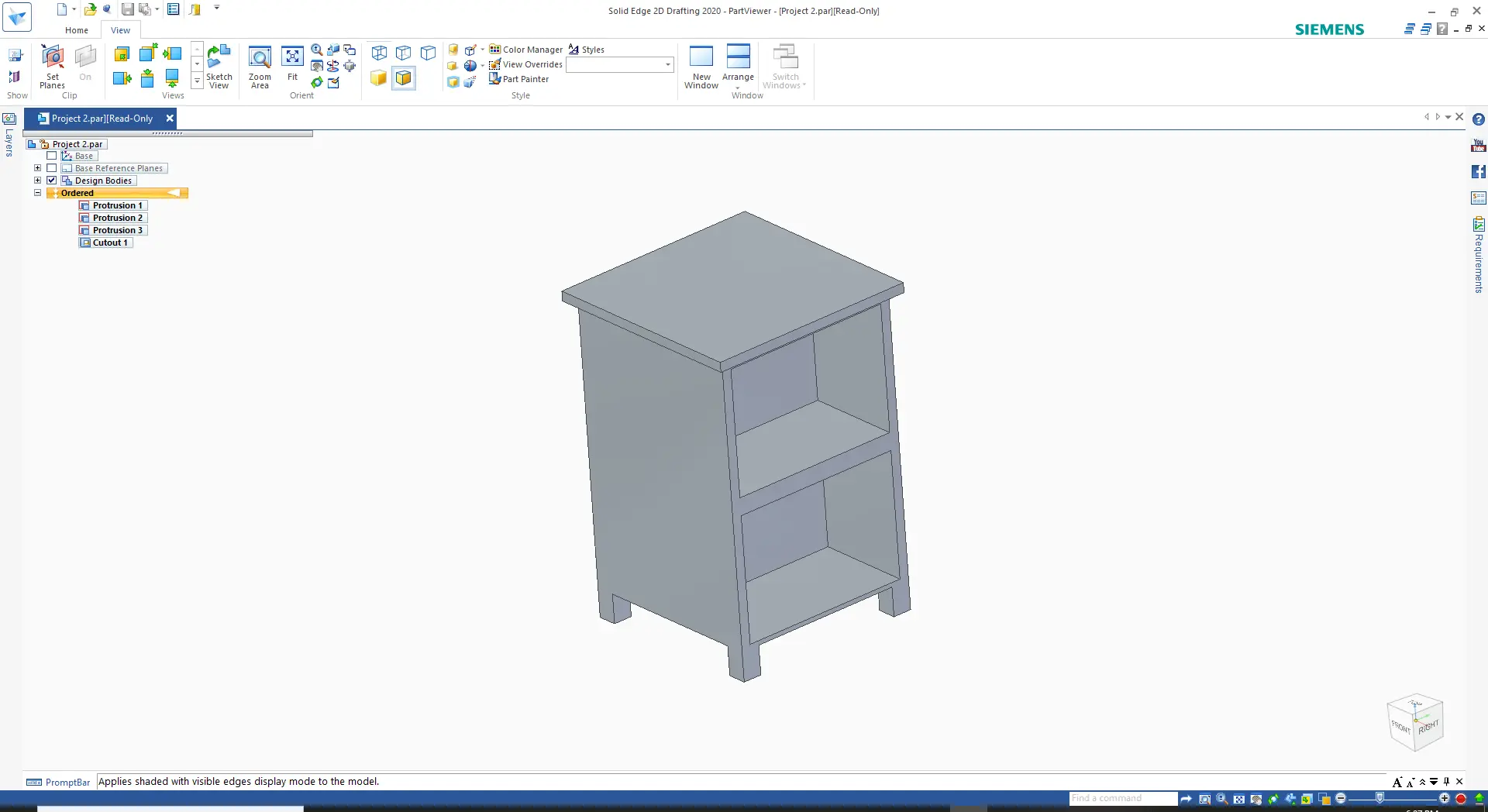
Task: Check the Base coordinate system checkbox
Action: coord(52,156)
